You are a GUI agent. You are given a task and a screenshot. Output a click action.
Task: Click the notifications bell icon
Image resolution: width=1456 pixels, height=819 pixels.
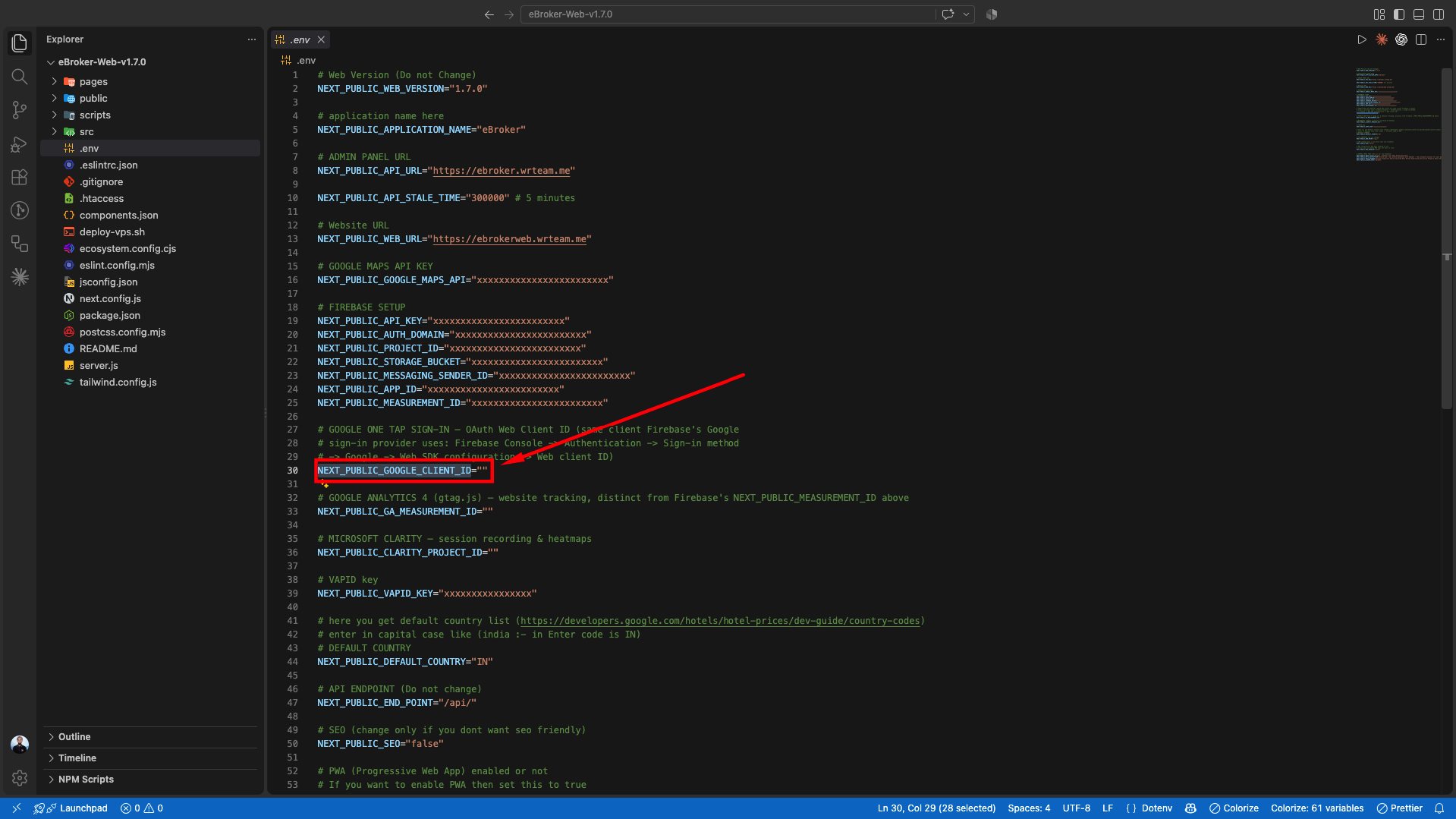(1439, 808)
